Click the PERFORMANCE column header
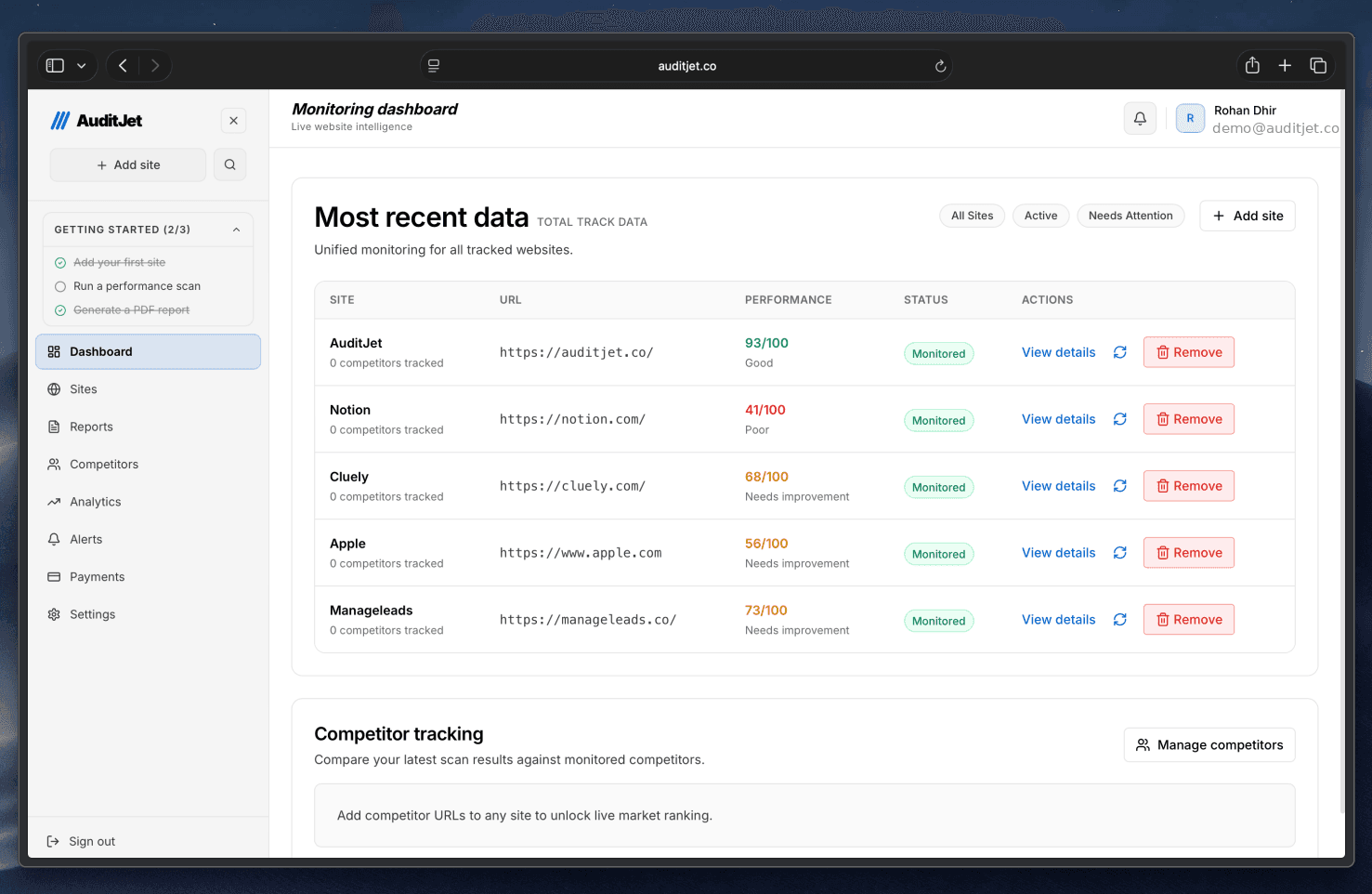The width and height of the screenshot is (1372, 894). pyautogui.click(x=788, y=300)
